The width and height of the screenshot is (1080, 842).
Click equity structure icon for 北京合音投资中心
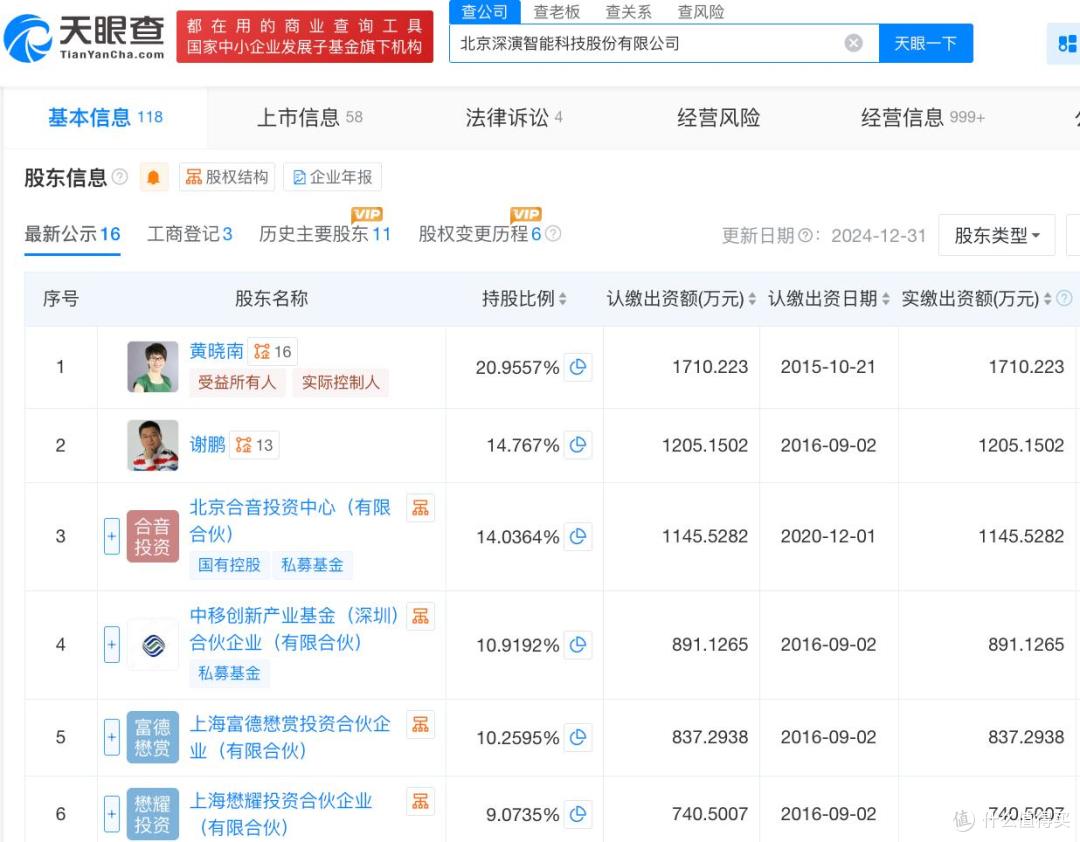click(420, 508)
